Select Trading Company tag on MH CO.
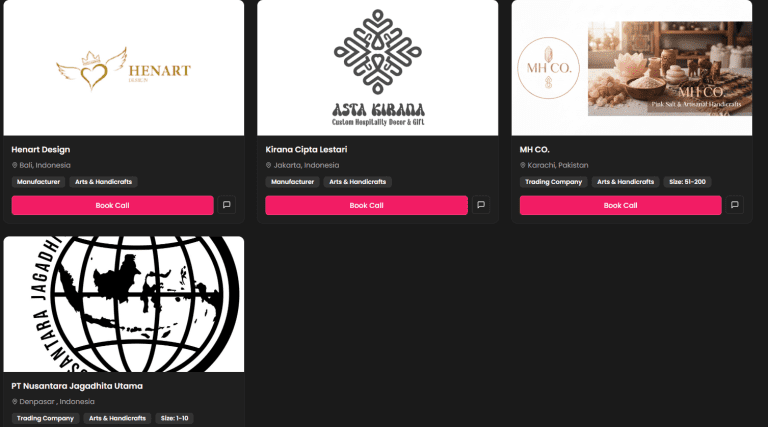 tap(553, 182)
